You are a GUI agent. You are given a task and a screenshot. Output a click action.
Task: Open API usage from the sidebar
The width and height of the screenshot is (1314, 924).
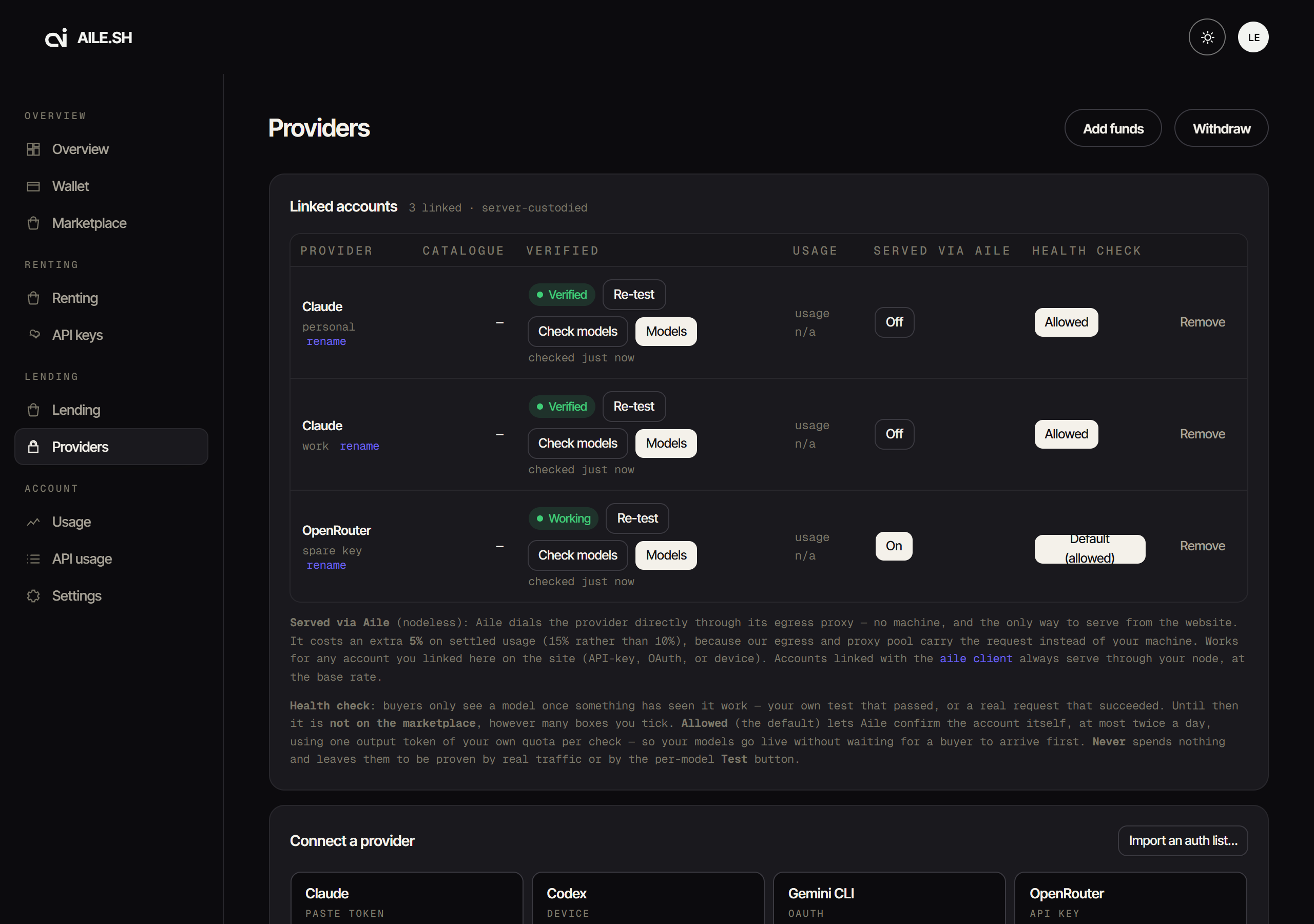pyautogui.click(x=111, y=560)
